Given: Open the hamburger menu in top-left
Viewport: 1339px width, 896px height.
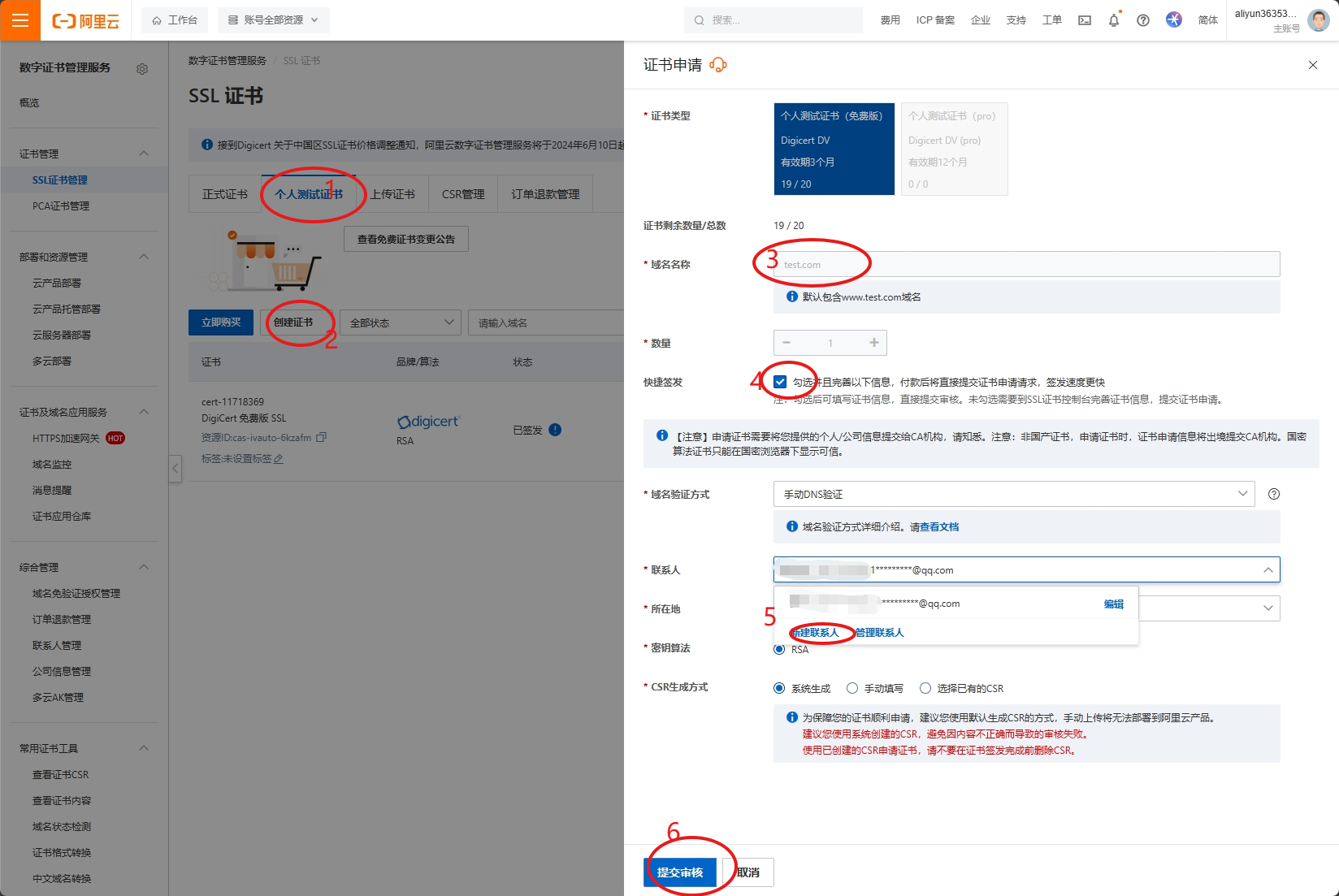Looking at the screenshot, I should (x=20, y=20).
